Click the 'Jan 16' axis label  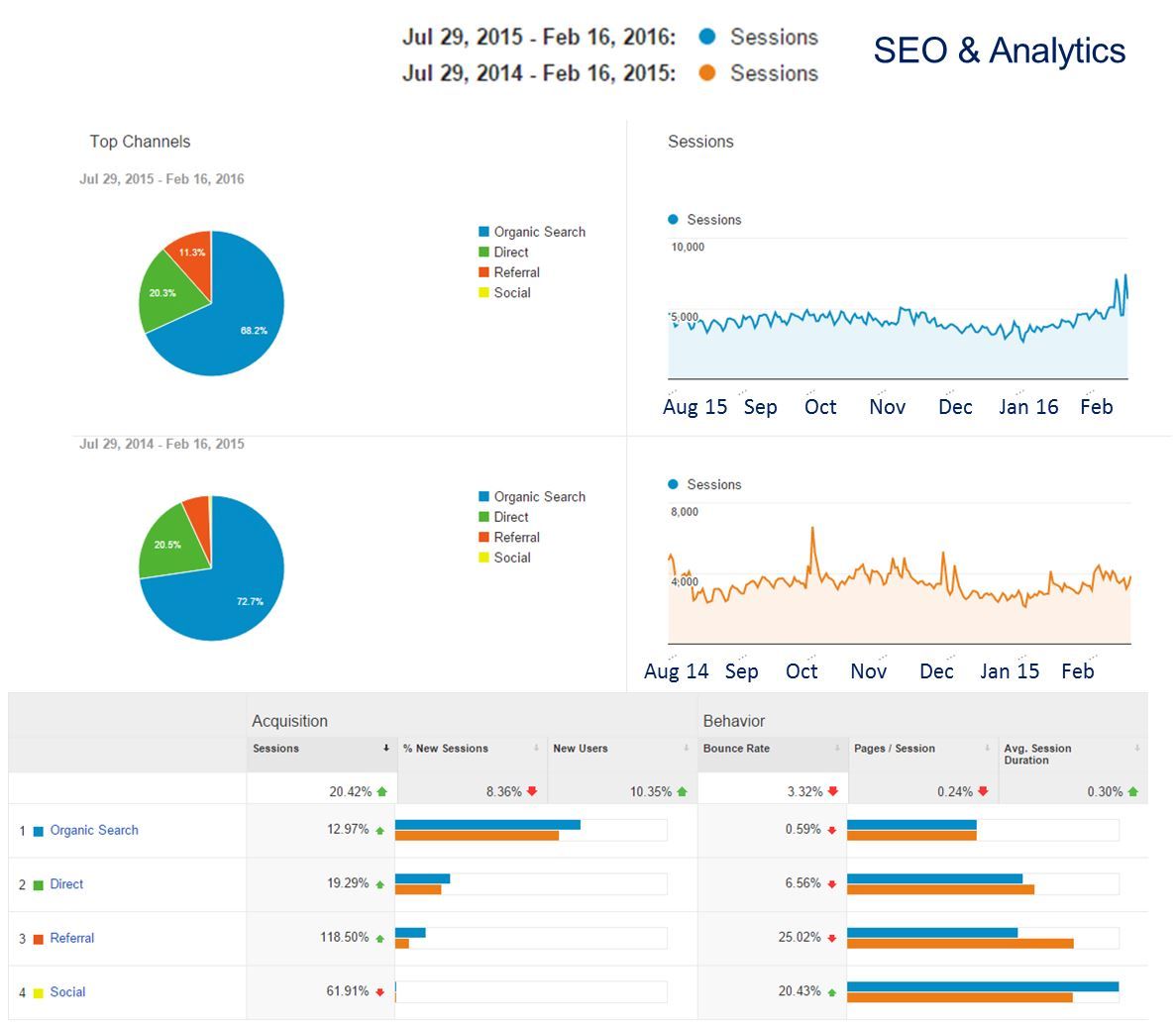(x=1028, y=406)
